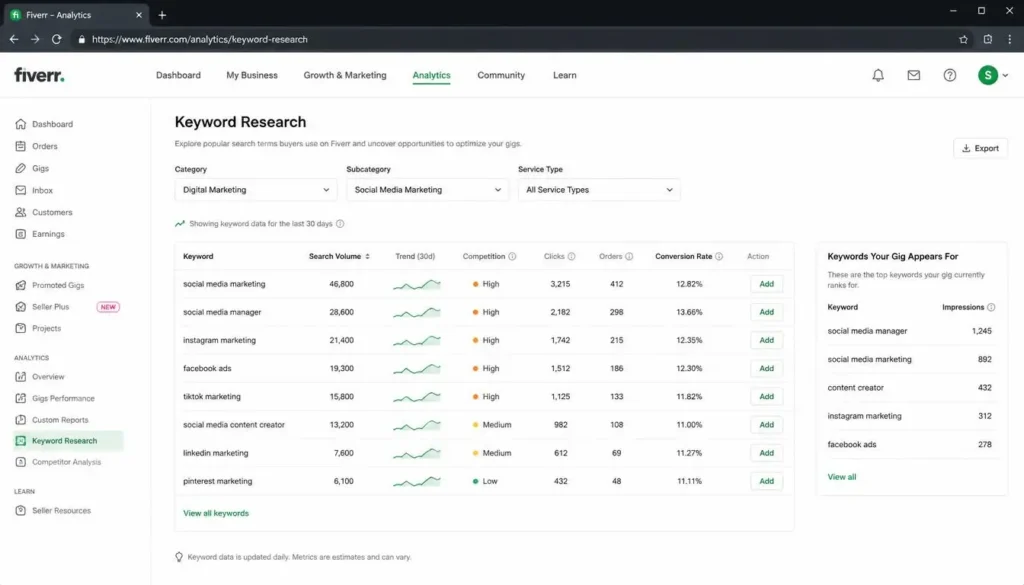The height and width of the screenshot is (585, 1024).
Task: Open Gigs Performance in sidebar
Action: (63, 398)
